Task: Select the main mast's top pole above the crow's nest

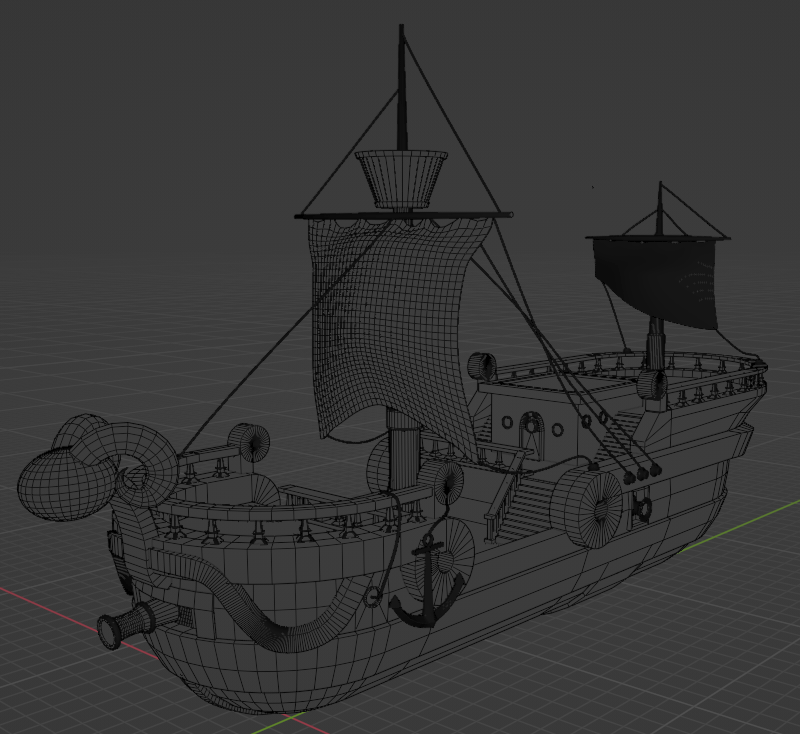Action: pos(402,87)
